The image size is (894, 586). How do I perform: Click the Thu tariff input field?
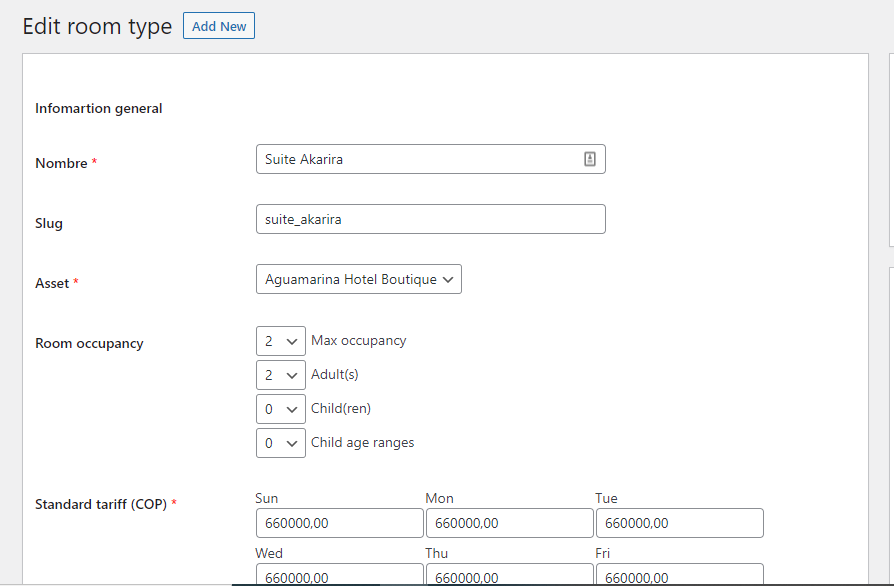(509, 575)
